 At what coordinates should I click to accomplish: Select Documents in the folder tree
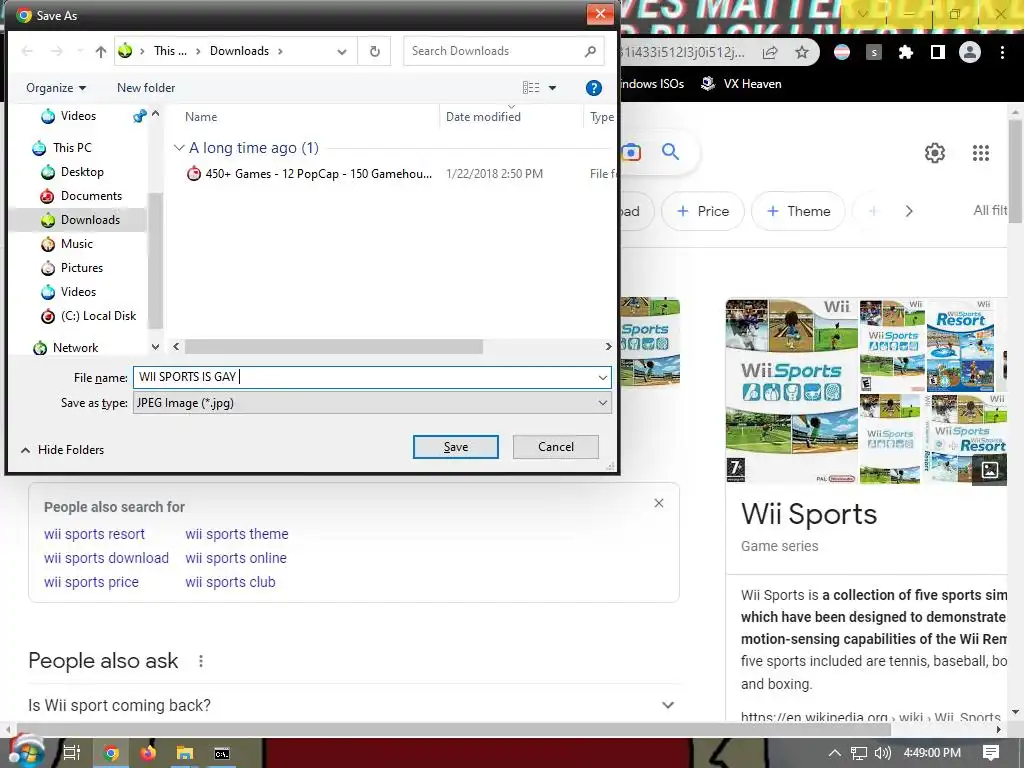click(91, 196)
